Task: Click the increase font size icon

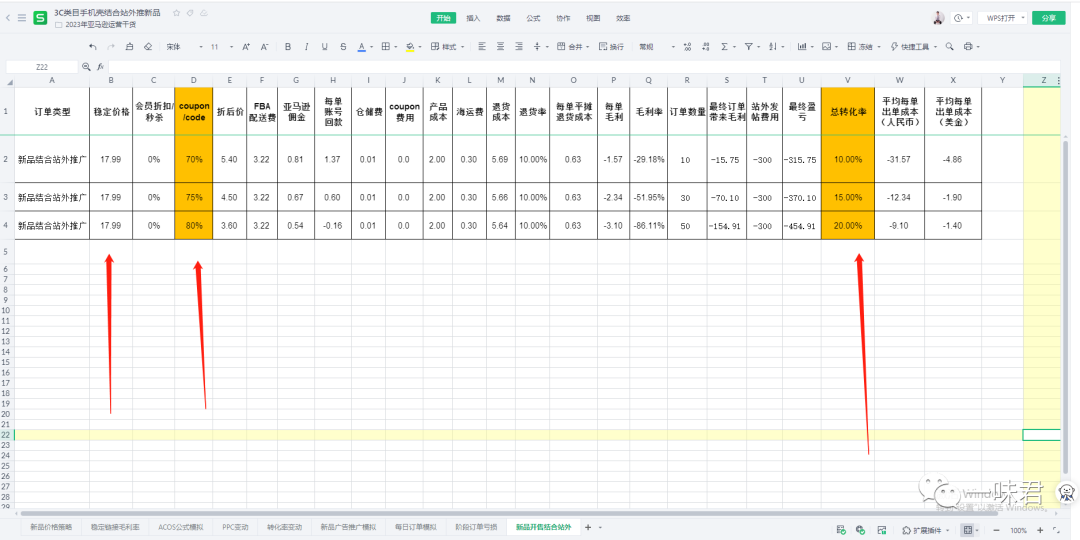Action: click(x=246, y=47)
